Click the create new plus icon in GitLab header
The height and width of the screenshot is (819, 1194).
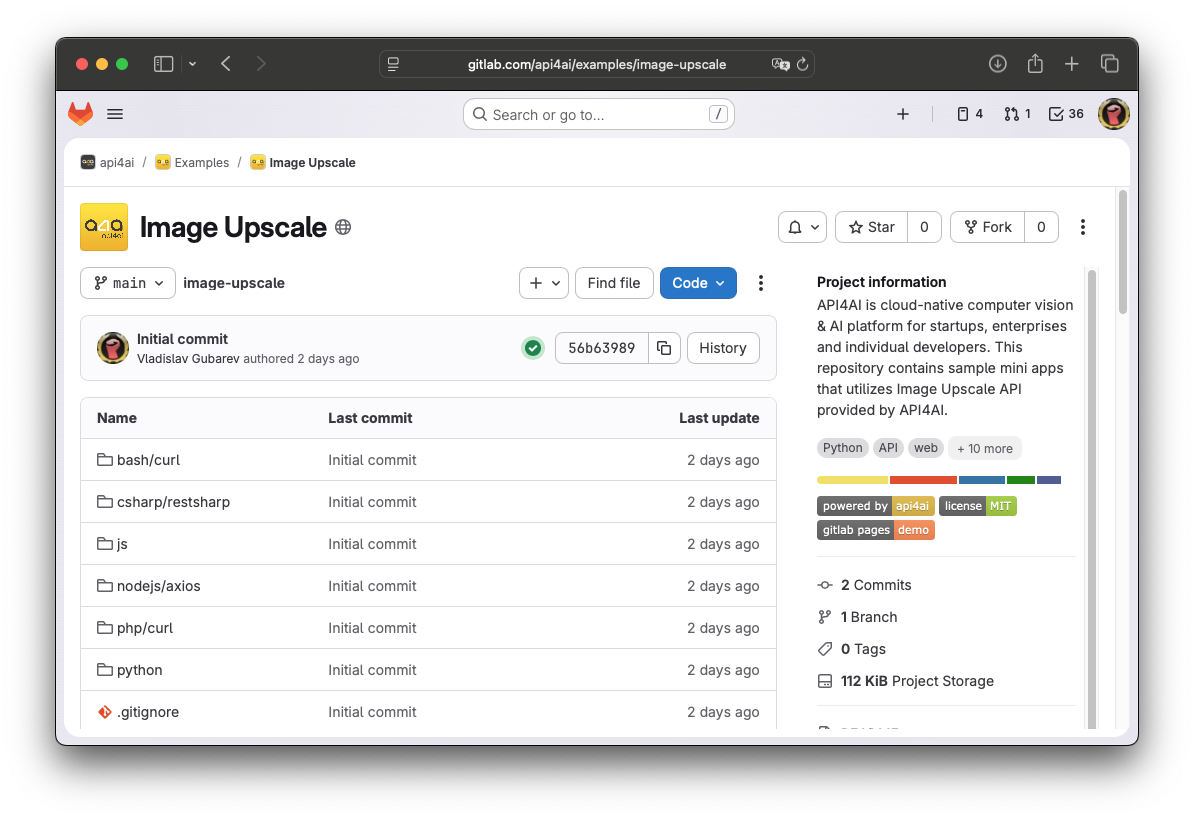click(x=902, y=114)
